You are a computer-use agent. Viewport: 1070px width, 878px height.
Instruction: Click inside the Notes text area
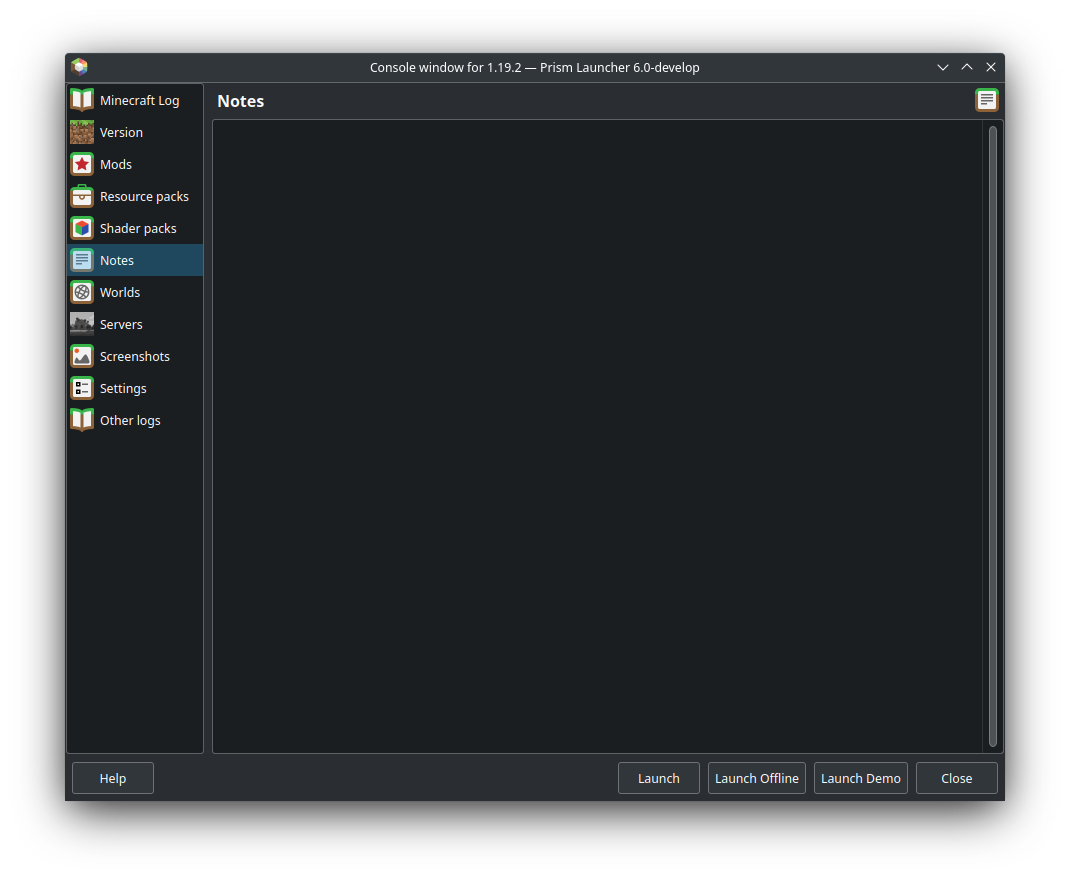pyautogui.click(x=597, y=437)
